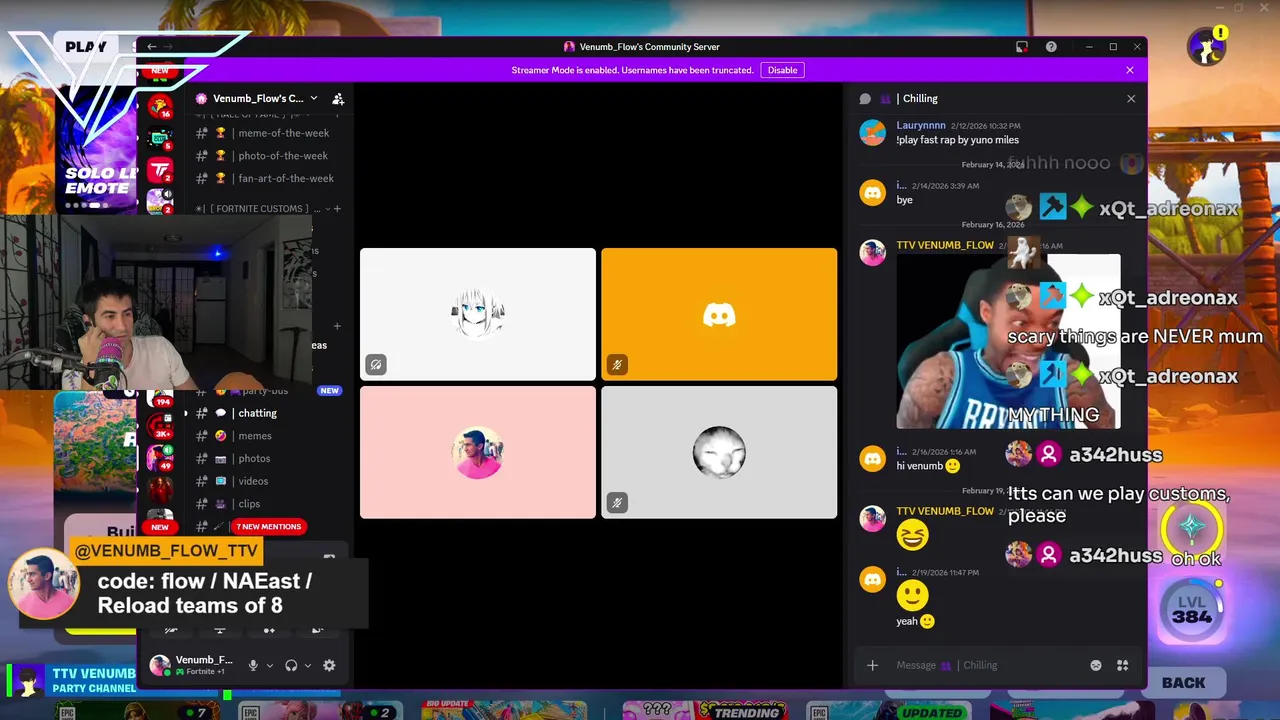Click the status icon on anime tile
Image resolution: width=1280 pixels, height=720 pixels.
(376, 365)
